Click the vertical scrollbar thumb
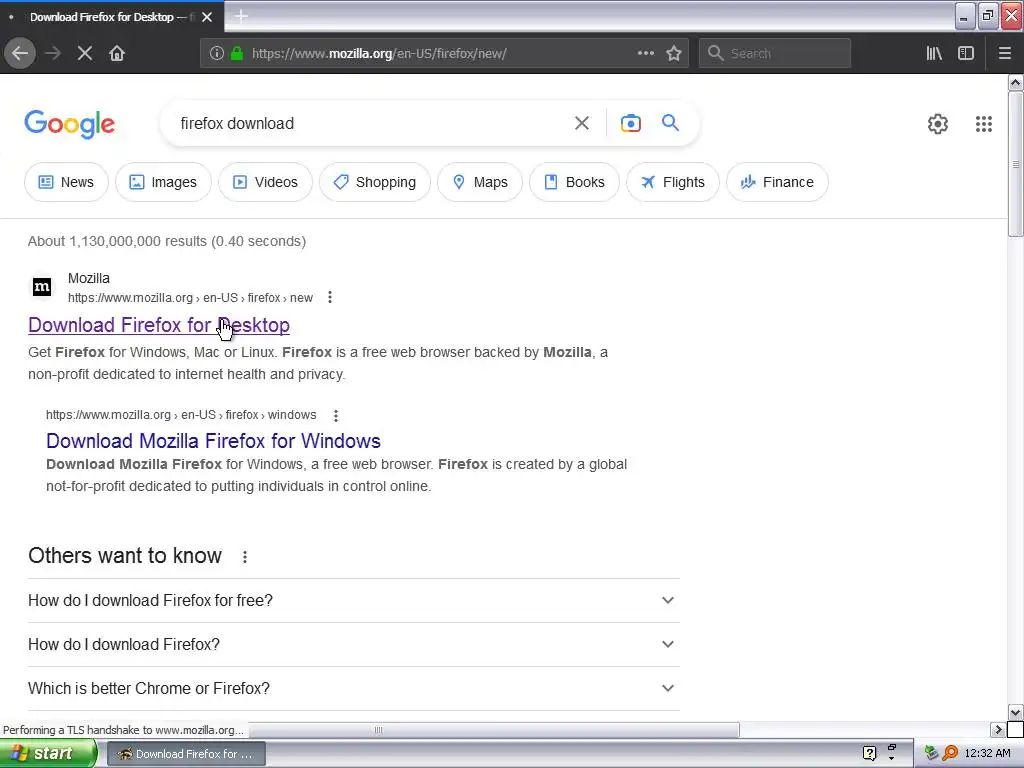This screenshot has height=768, width=1024. click(x=1016, y=164)
